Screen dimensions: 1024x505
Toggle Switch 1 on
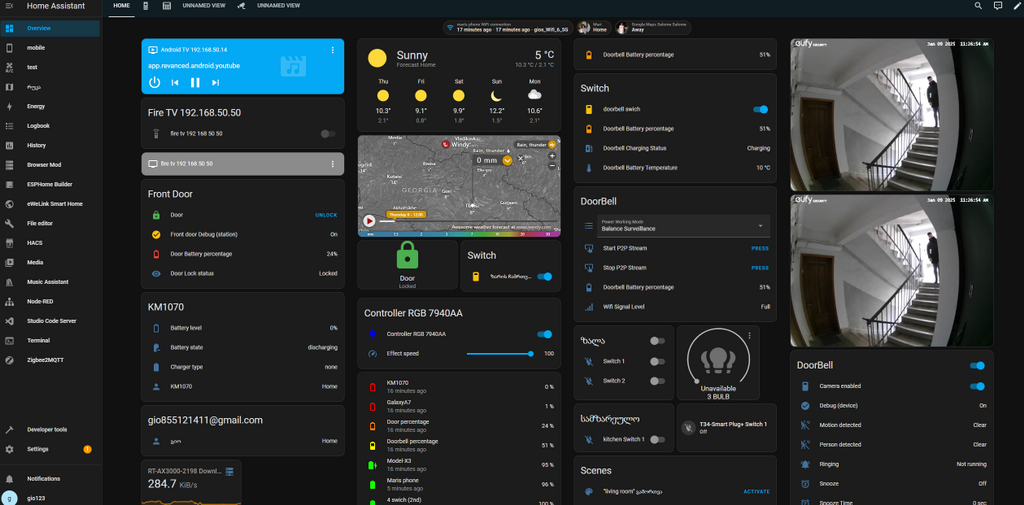click(x=658, y=361)
